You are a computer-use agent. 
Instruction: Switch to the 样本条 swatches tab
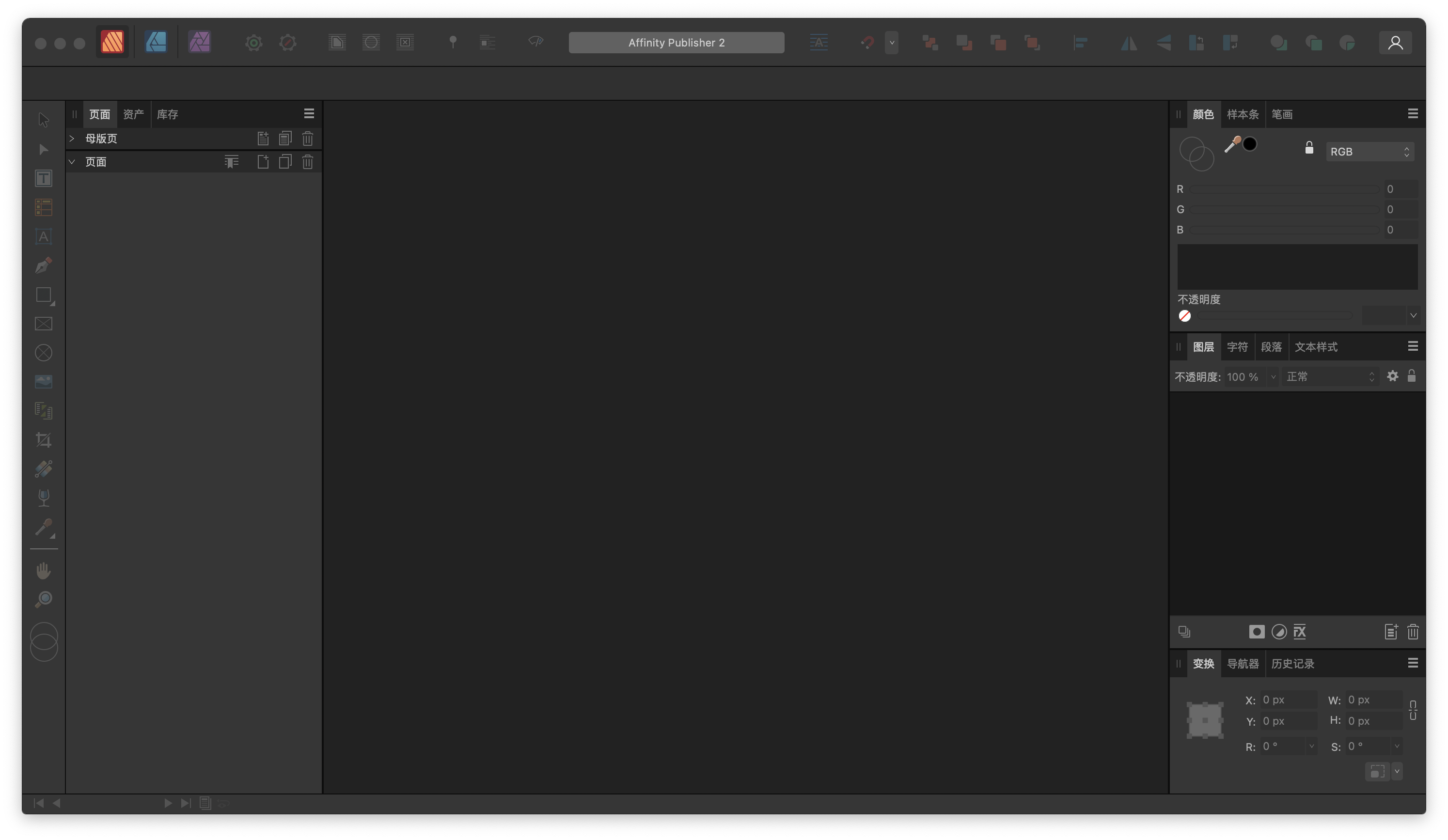[x=1243, y=114]
